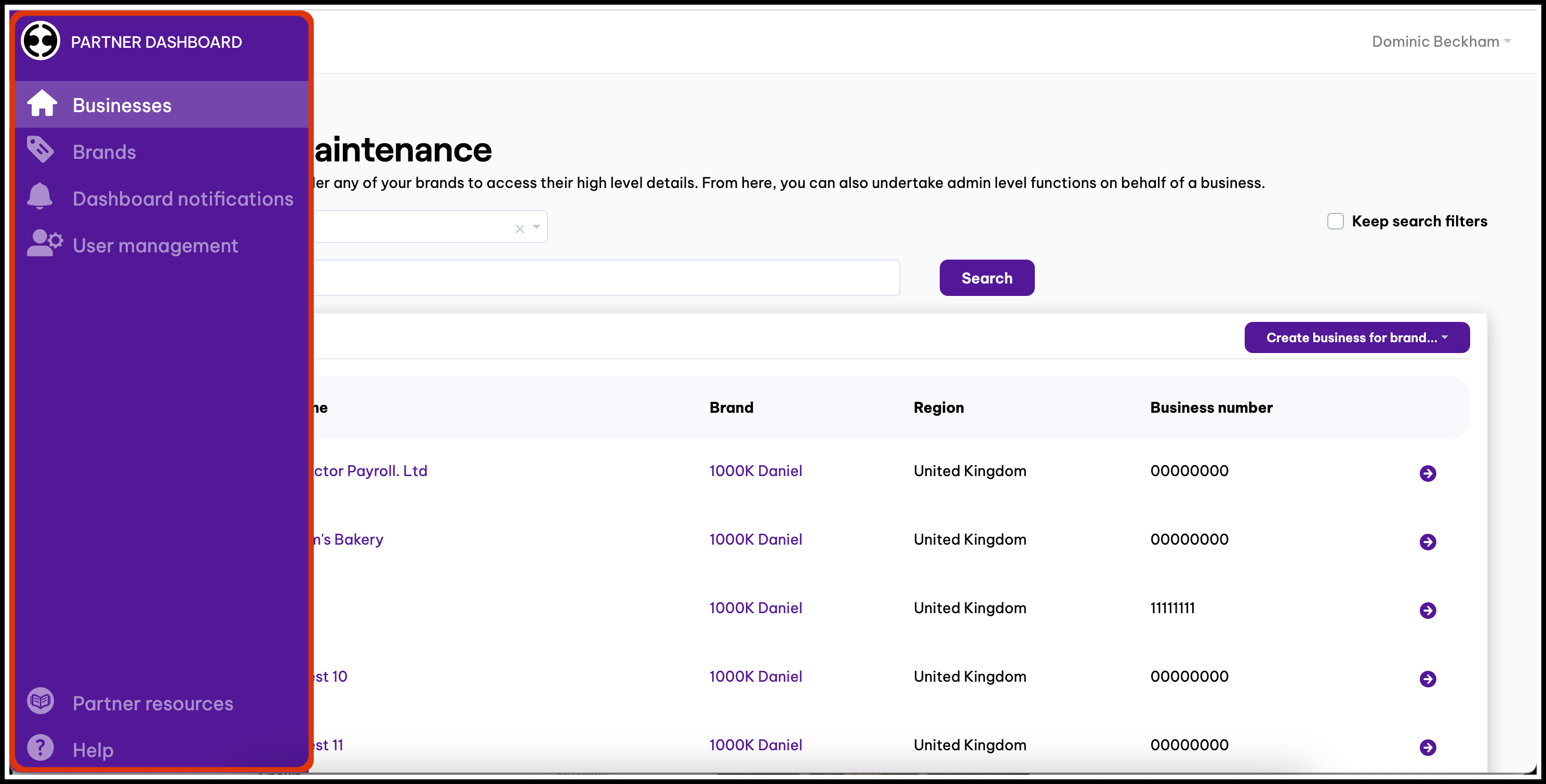Click the User management gear-person icon
This screenshot has height=784, width=1546.
click(x=44, y=244)
